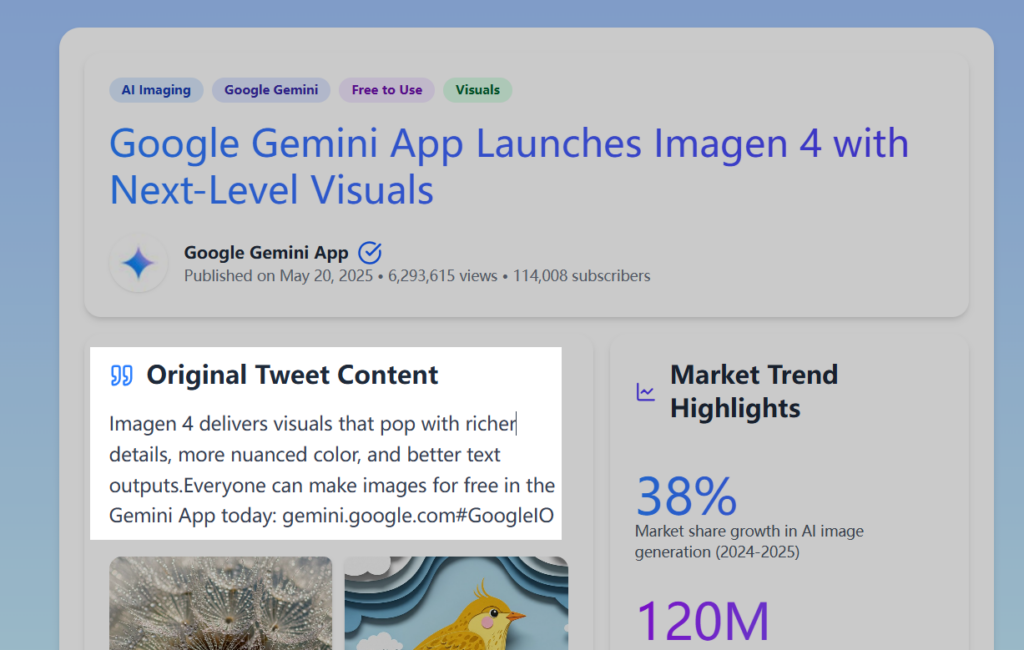Click the verified checkmark badge
Image resolution: width=1024 pixels, height=650 pixels.
369,252
